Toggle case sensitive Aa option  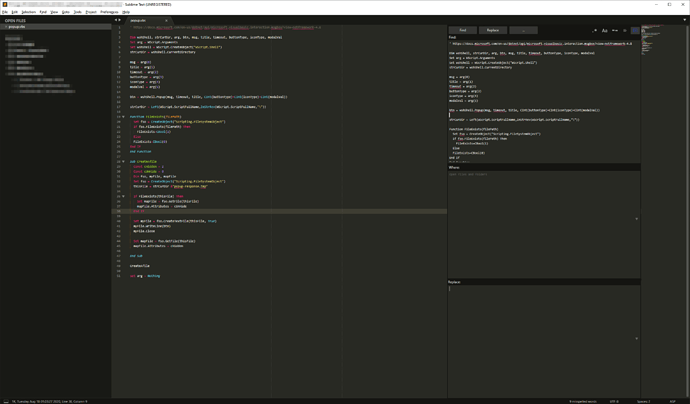605,30
